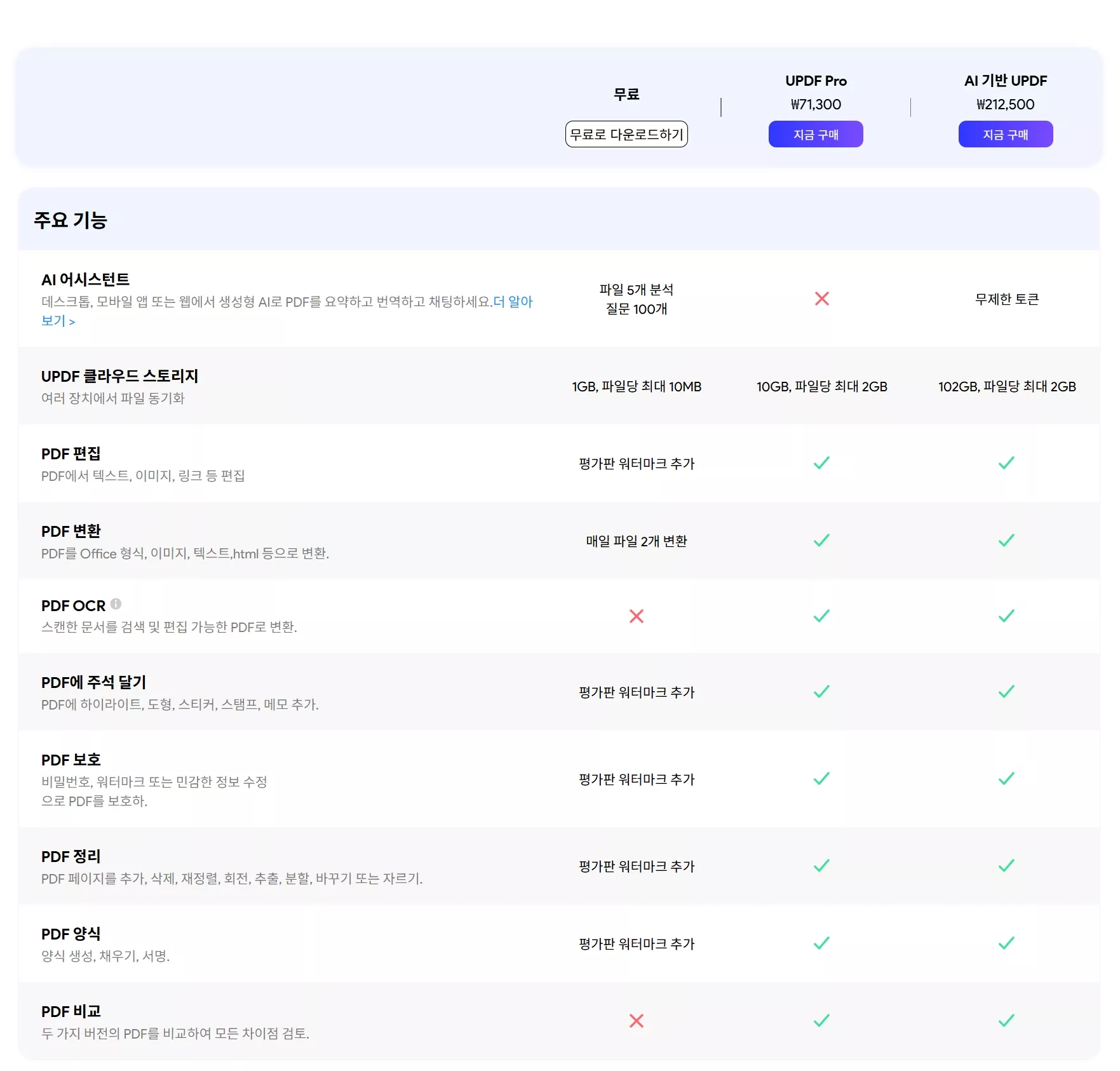Click AI 기반 UPDF checkmark in PDF 정리 row

pyautogui.click(x=1007, y=866)
